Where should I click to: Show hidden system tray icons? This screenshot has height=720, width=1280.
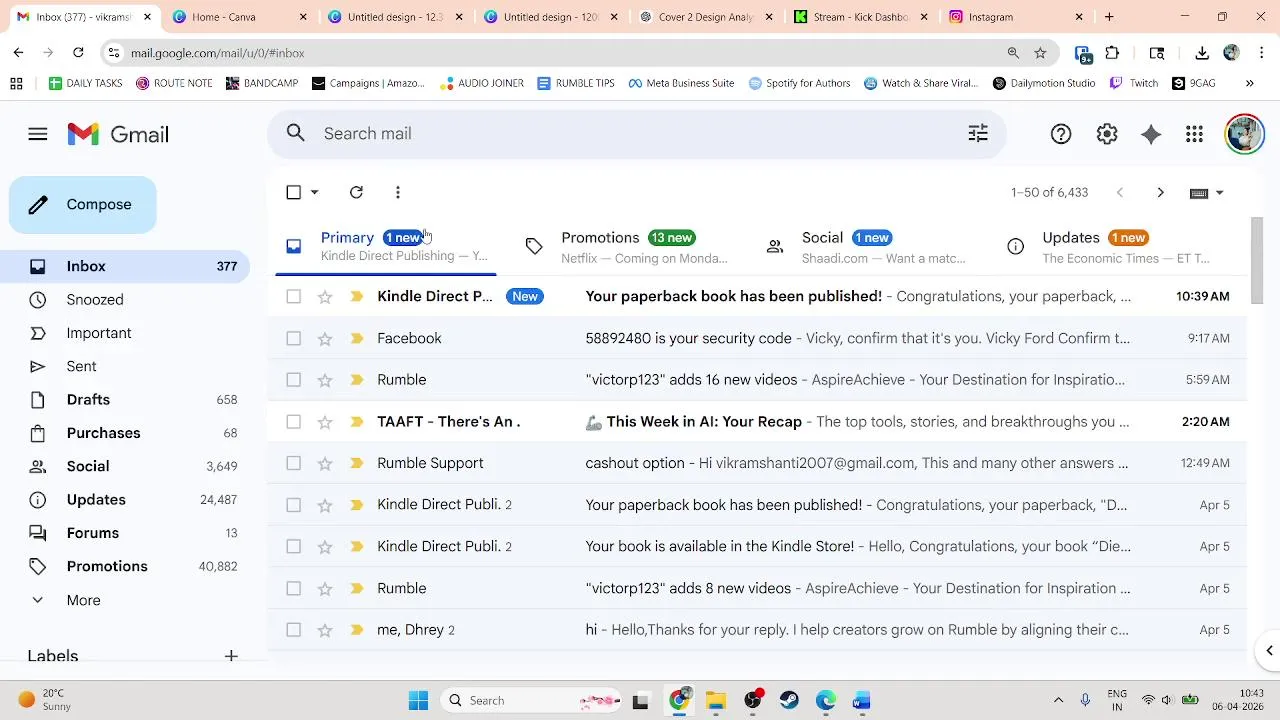point(1058,700)
